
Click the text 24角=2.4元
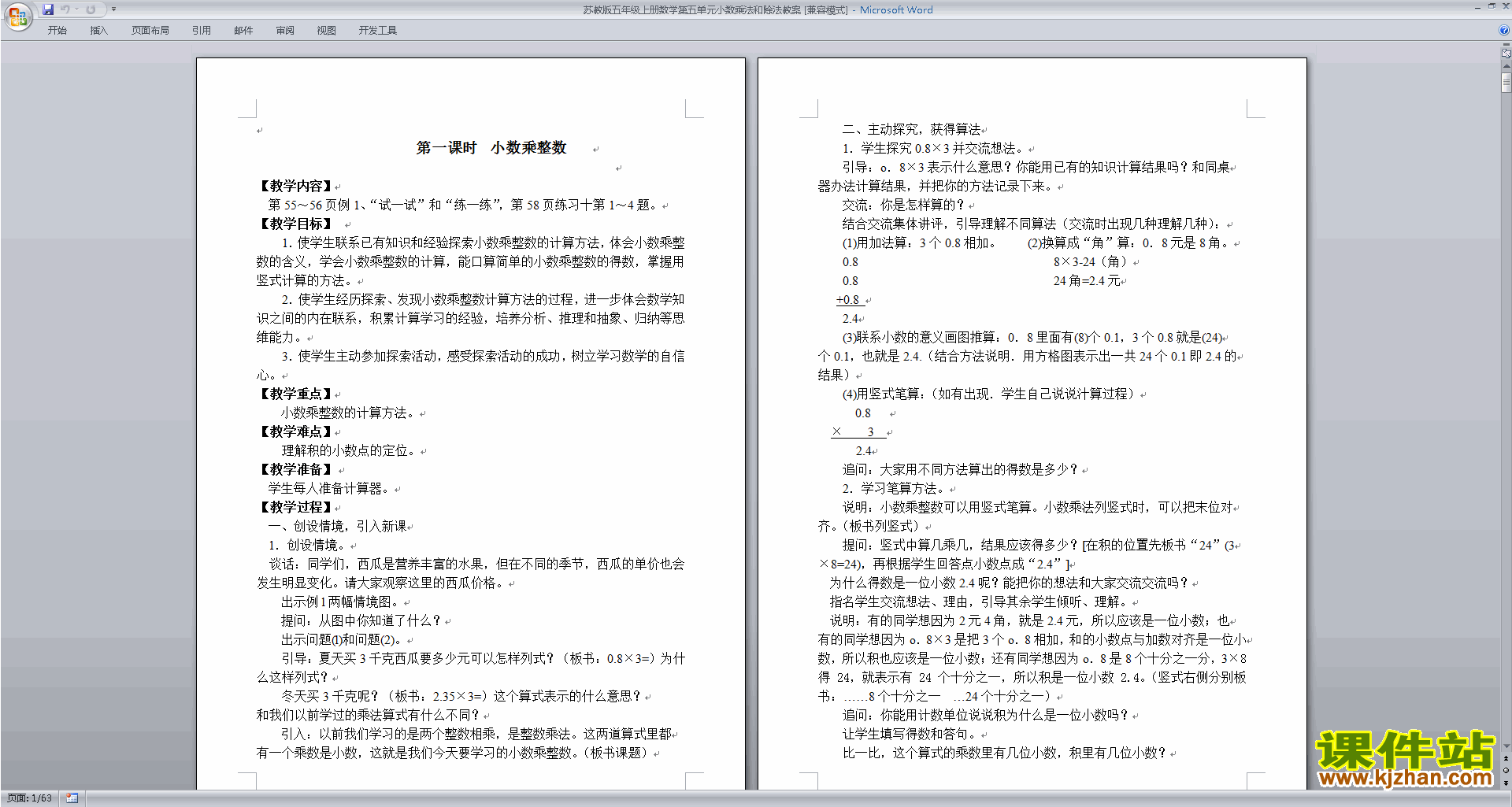click(x=1087, y=281)
